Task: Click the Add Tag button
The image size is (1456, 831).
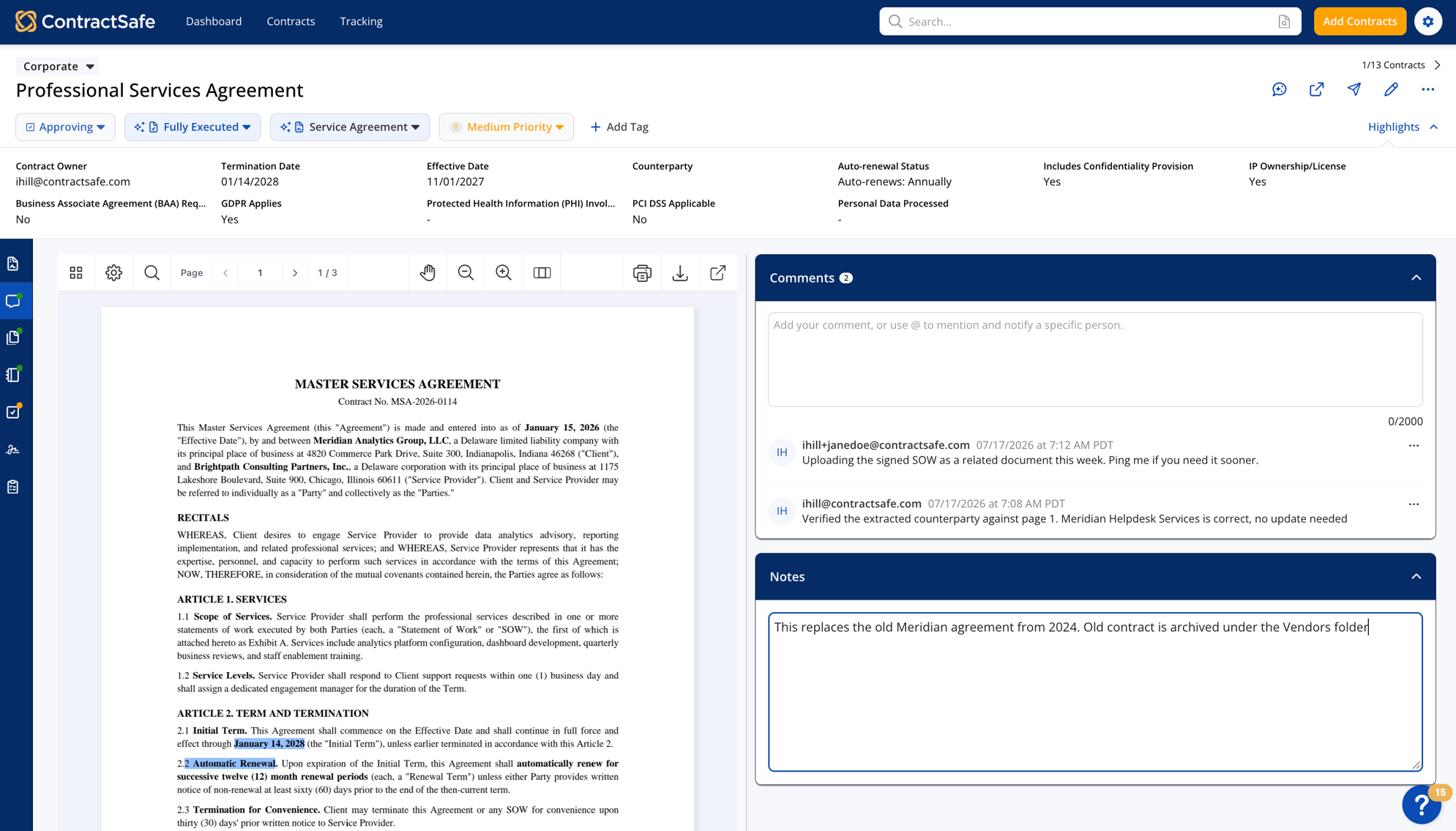Action: point(619,127)
